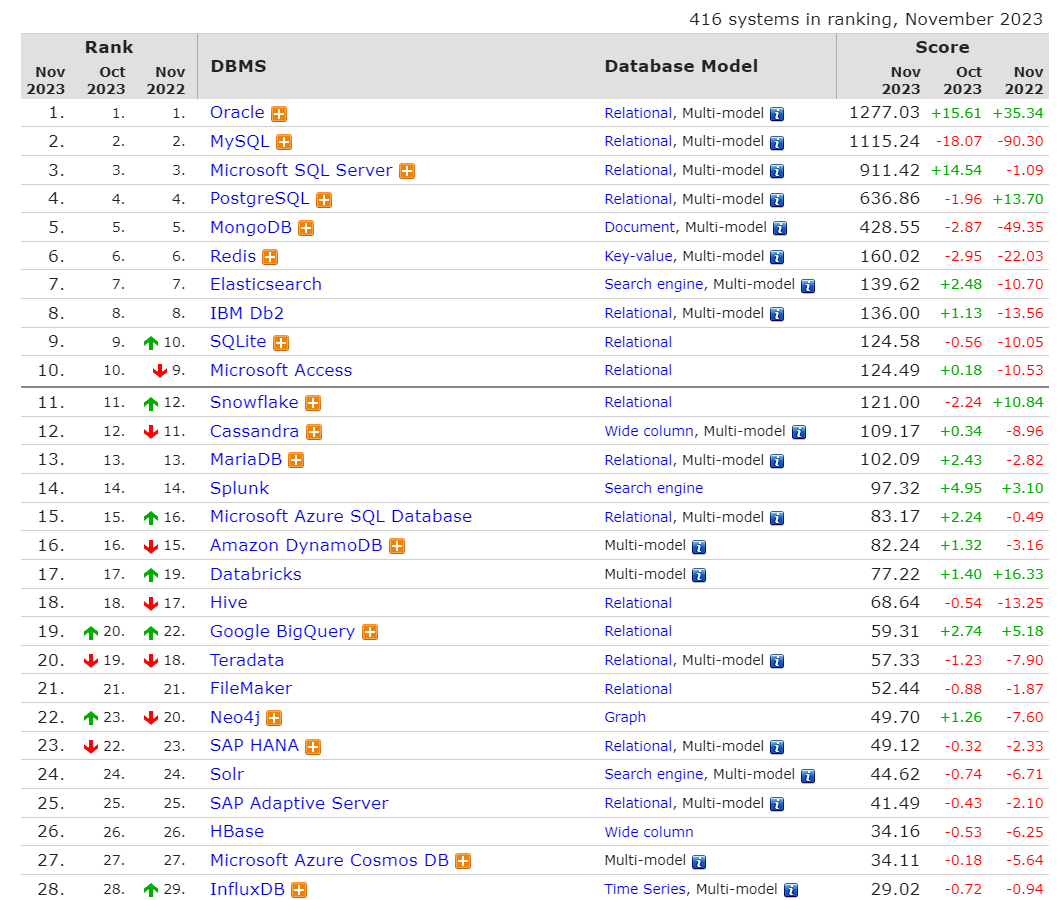Click the plus icon next to Redis

click(270, 257)
